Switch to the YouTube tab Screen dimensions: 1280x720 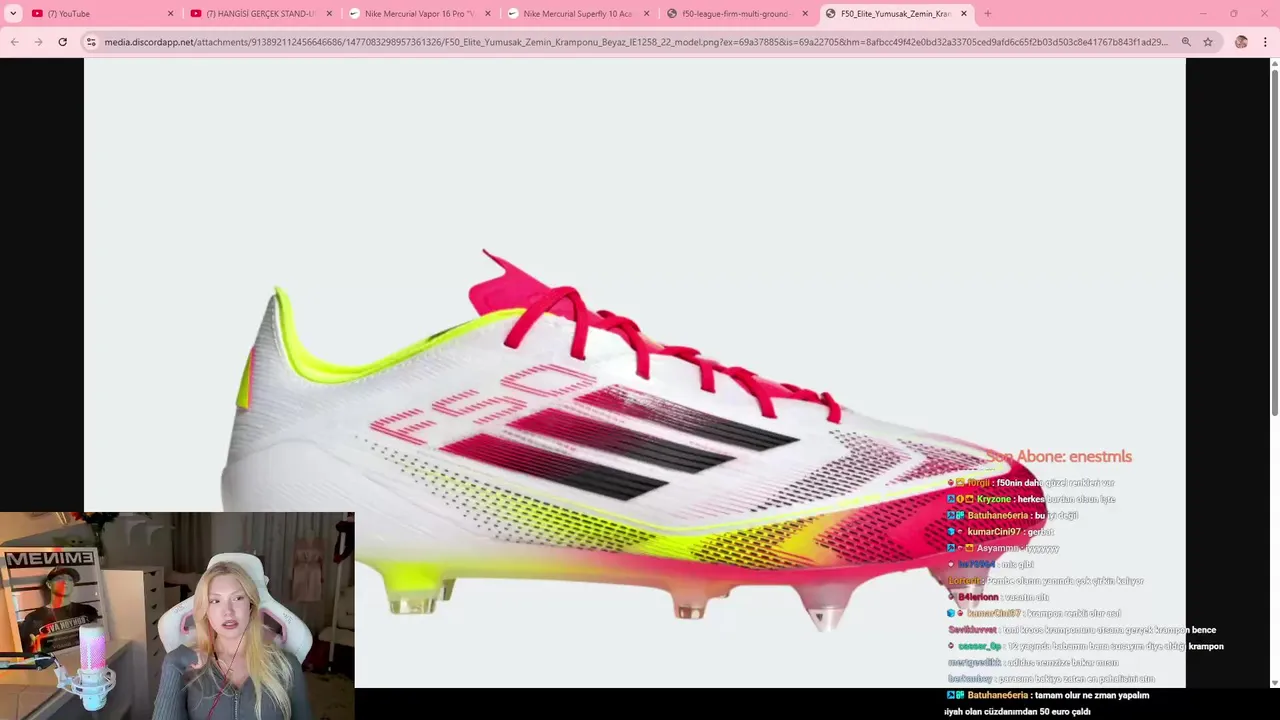[102, 13]
